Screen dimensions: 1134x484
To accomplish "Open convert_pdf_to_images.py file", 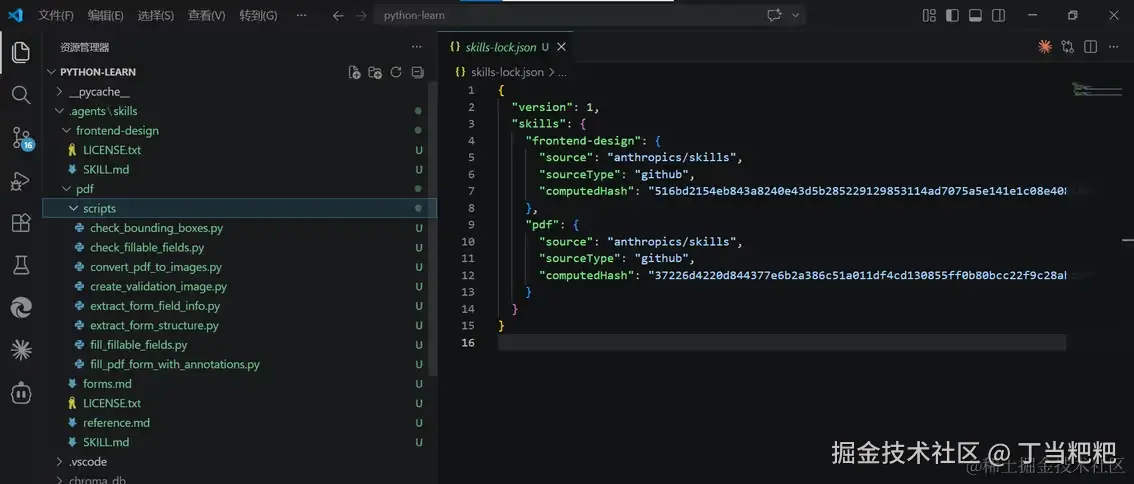I will (x=155, y=267).
